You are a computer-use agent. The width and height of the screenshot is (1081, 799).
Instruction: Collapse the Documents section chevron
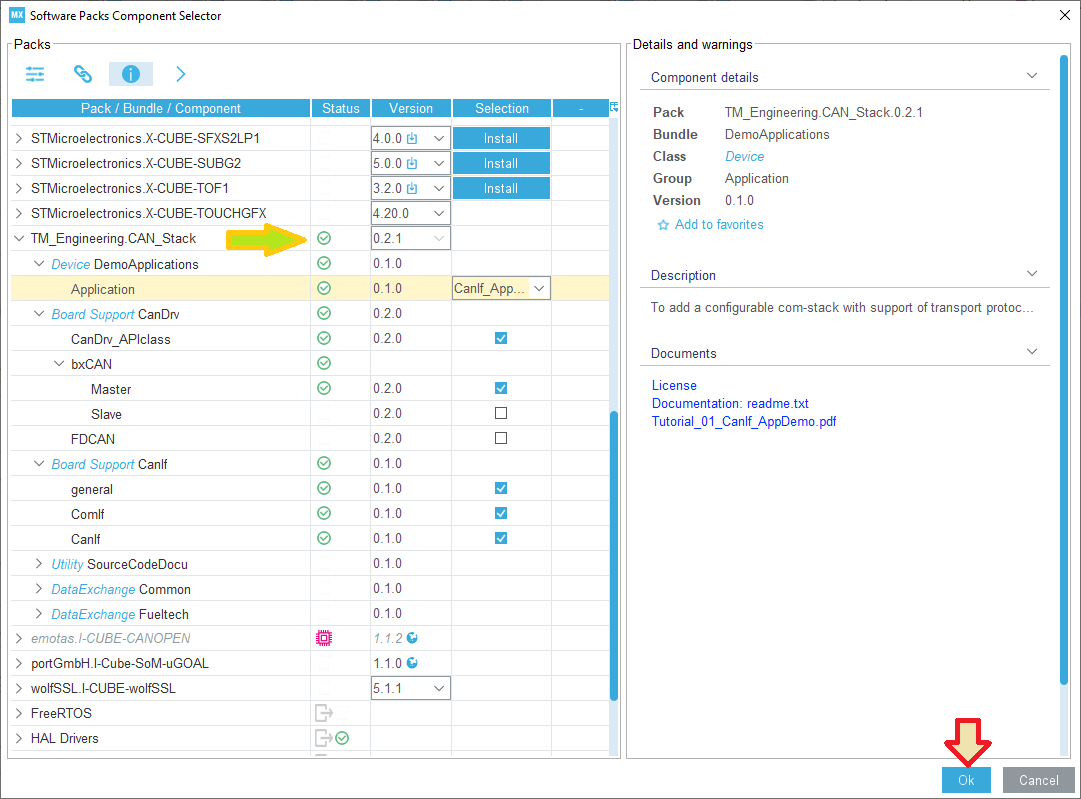pos(1032,352)
